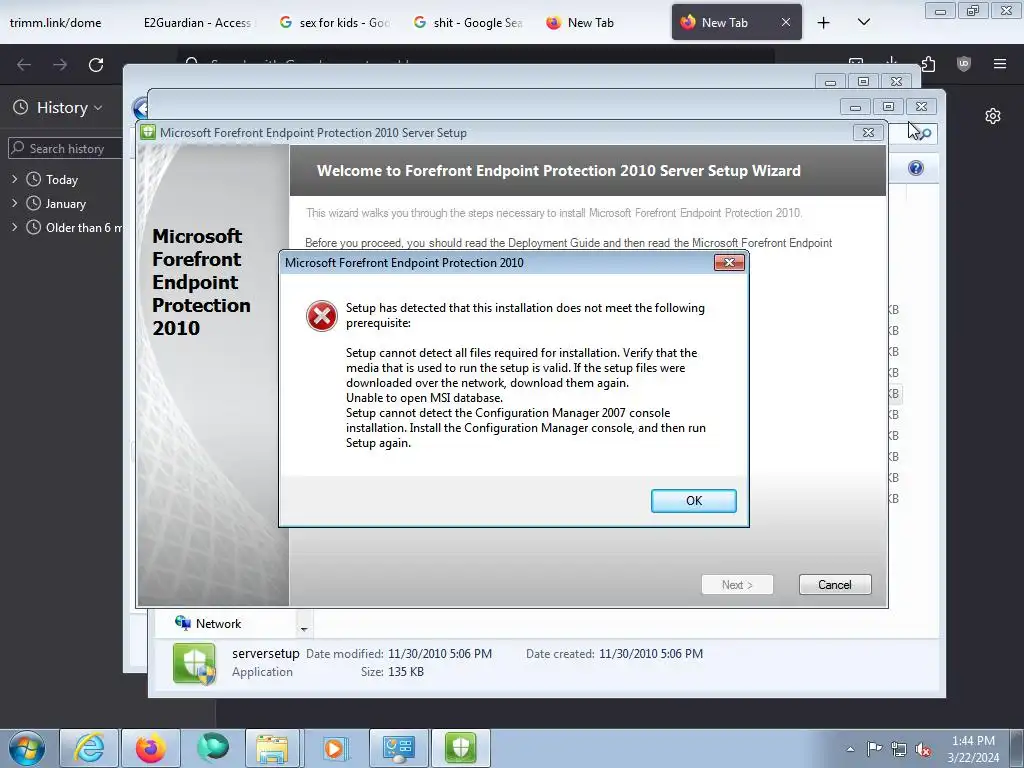
Task: Click the Explorer search magnifier icon
Action: pos(927,134)
